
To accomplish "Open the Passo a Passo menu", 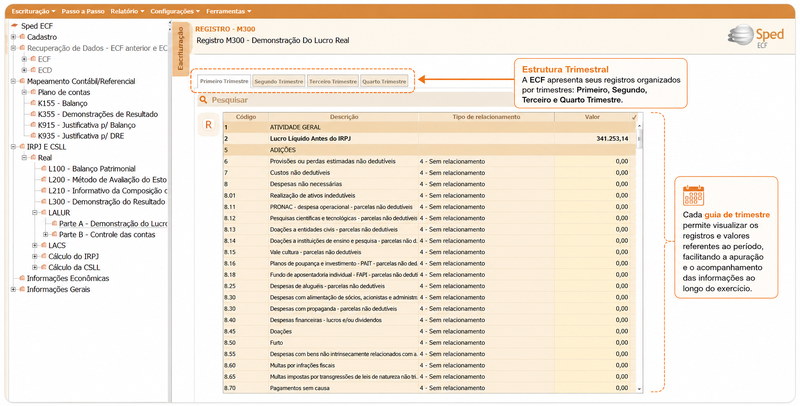I will [83, 11].
